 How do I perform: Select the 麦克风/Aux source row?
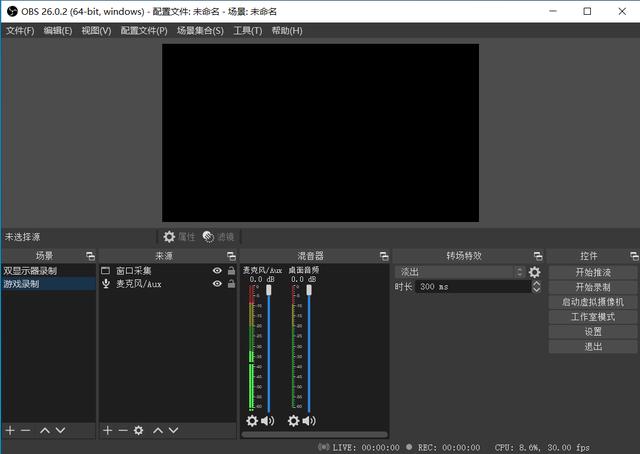pos(168,284)
